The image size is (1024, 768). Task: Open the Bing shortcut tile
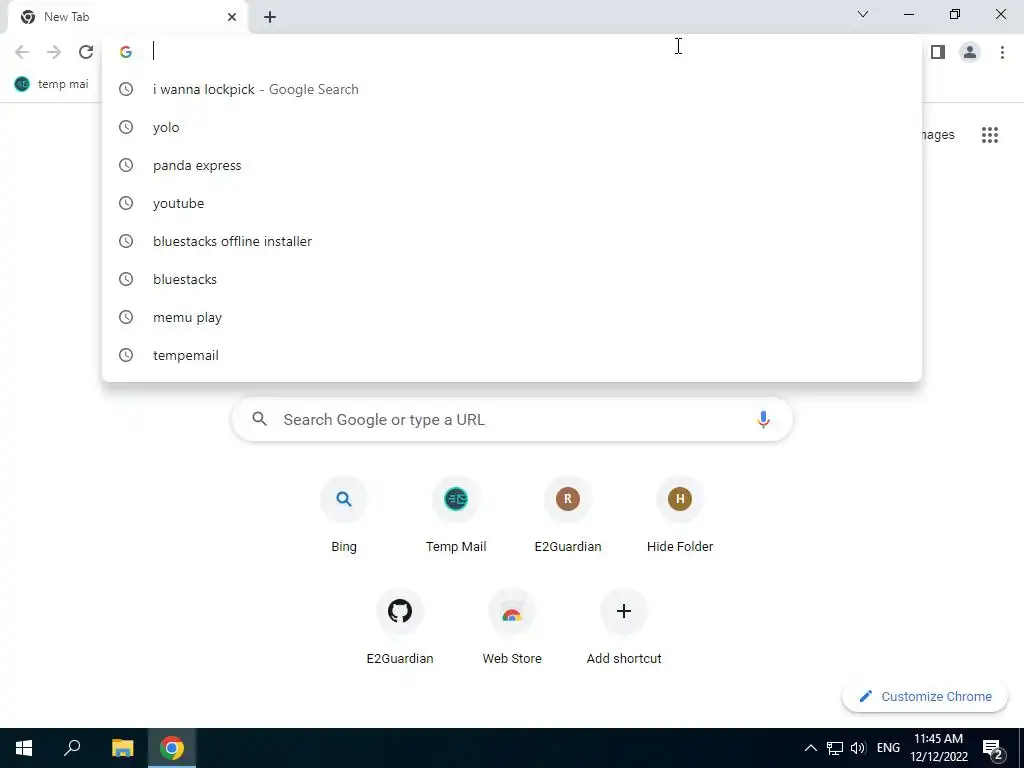pos(344,516)
